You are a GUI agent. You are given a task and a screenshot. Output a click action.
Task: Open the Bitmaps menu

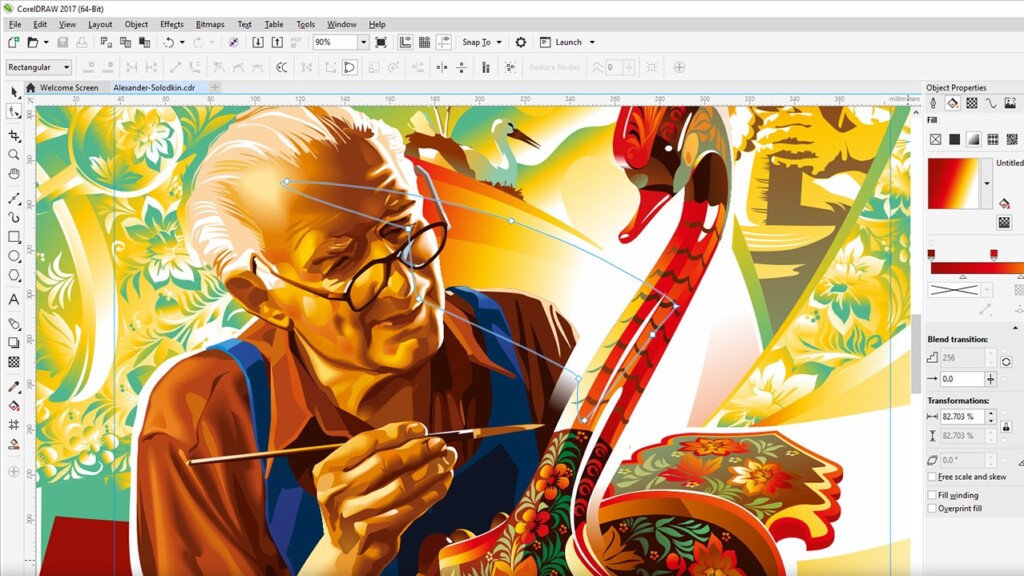[210, 24]
